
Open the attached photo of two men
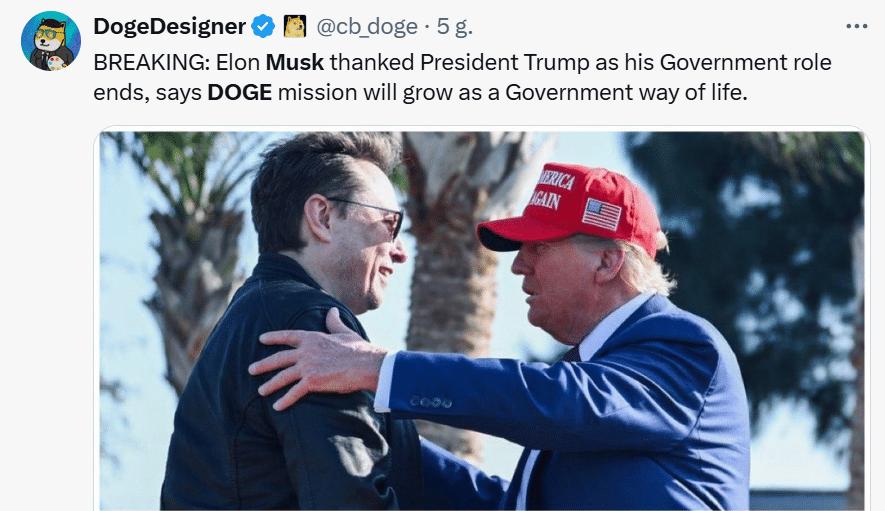(482, 321)
